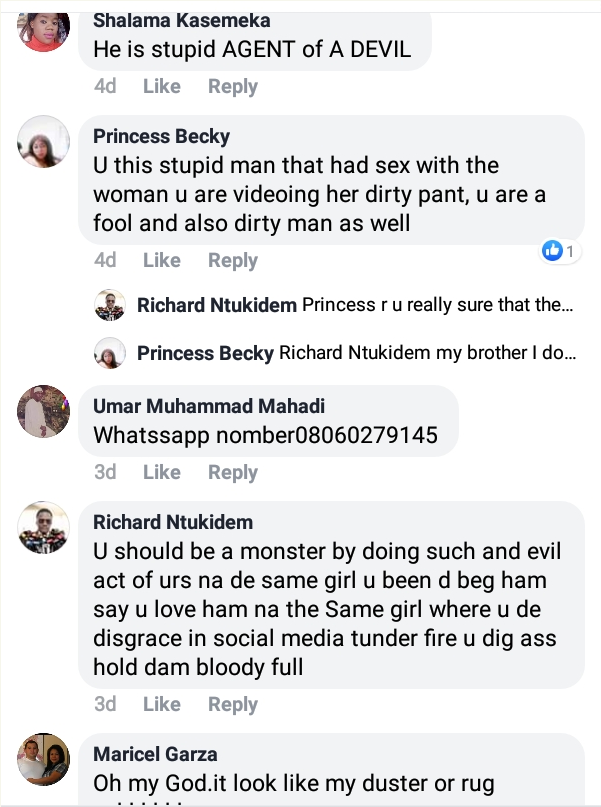Image resolution: width=601 pixels, height=807 pixels.
Task: Click Shalama Kasemeka's profile picture
Action: (44, 32)
